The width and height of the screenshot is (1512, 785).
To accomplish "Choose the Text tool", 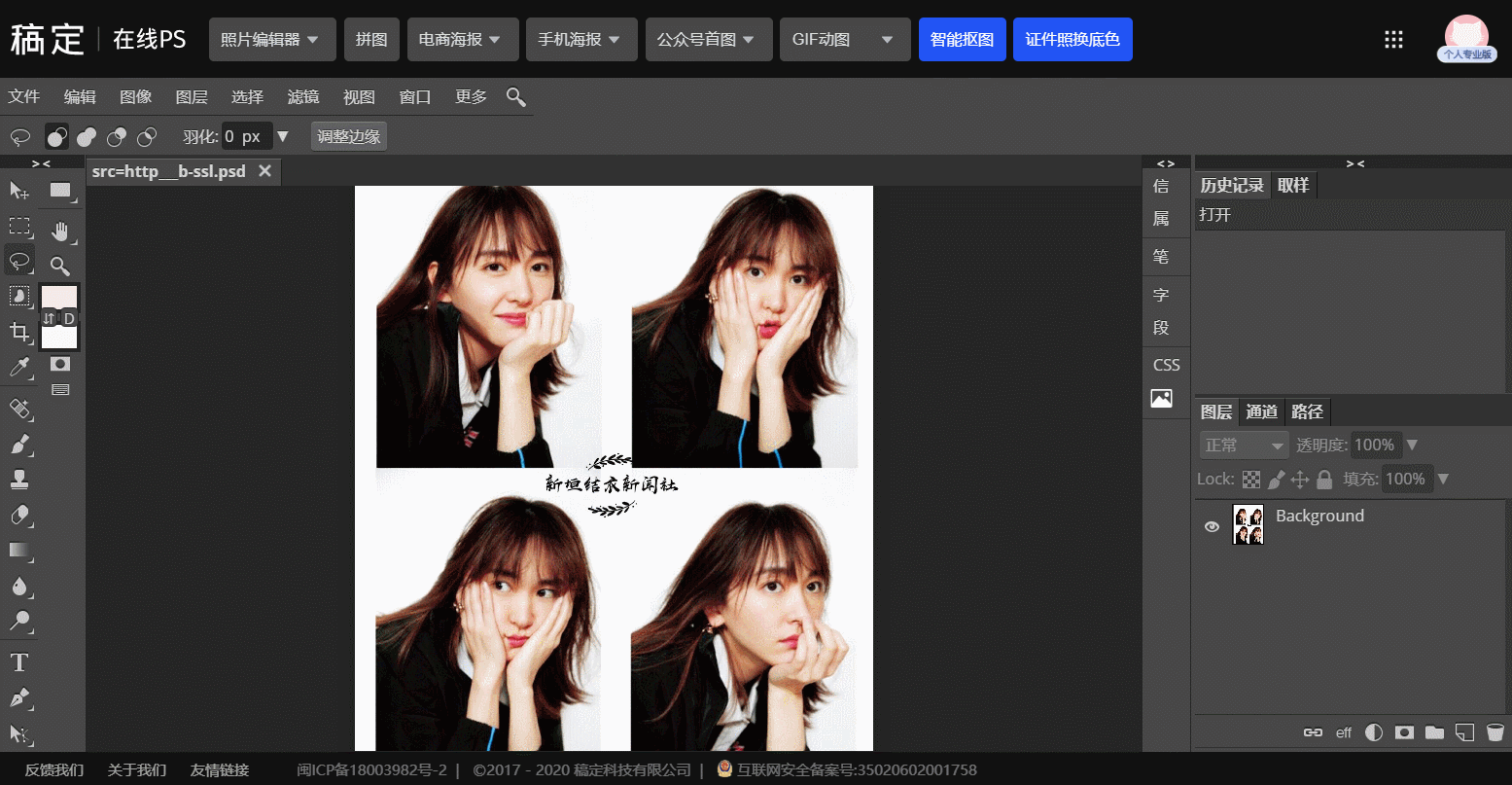I will (x=18, y=662).
